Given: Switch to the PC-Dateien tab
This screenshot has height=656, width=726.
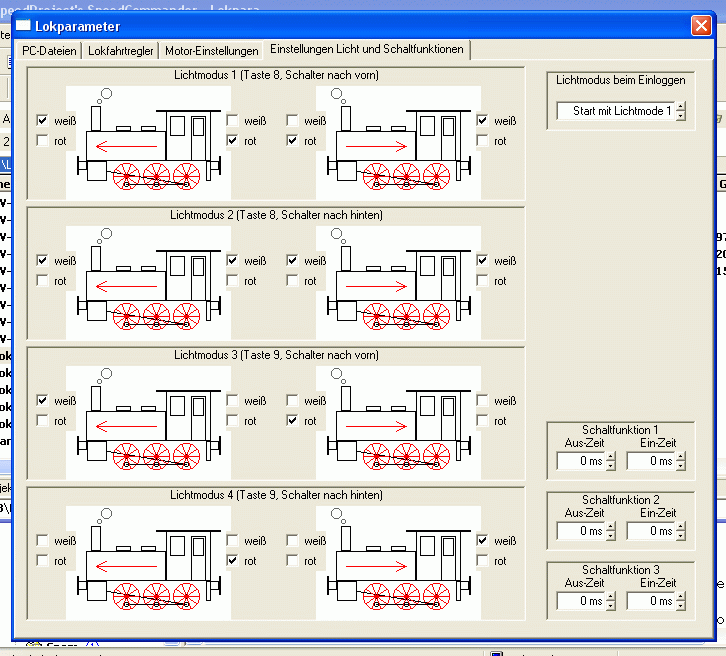Looking at the screenshot, I should click(49, 51).
